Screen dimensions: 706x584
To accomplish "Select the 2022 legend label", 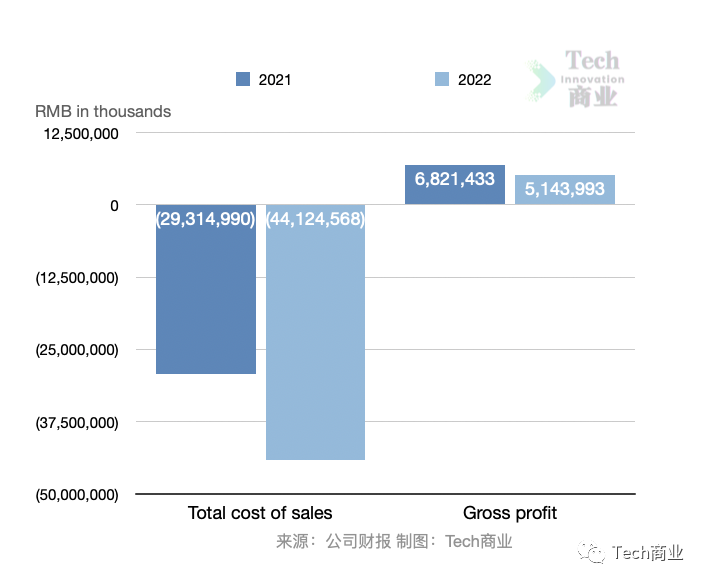I will [474, 80].
